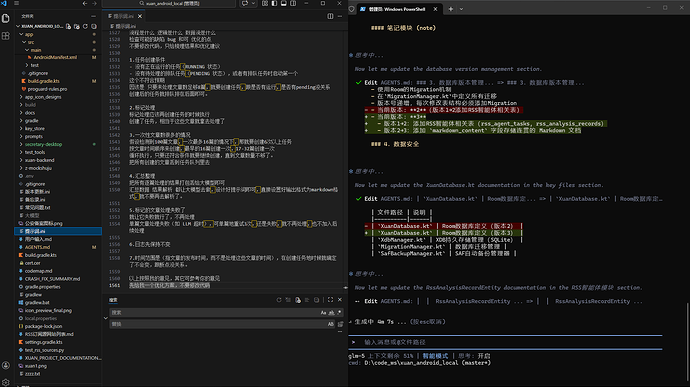Open the Accounts icon in activity bar

point(6,365)
